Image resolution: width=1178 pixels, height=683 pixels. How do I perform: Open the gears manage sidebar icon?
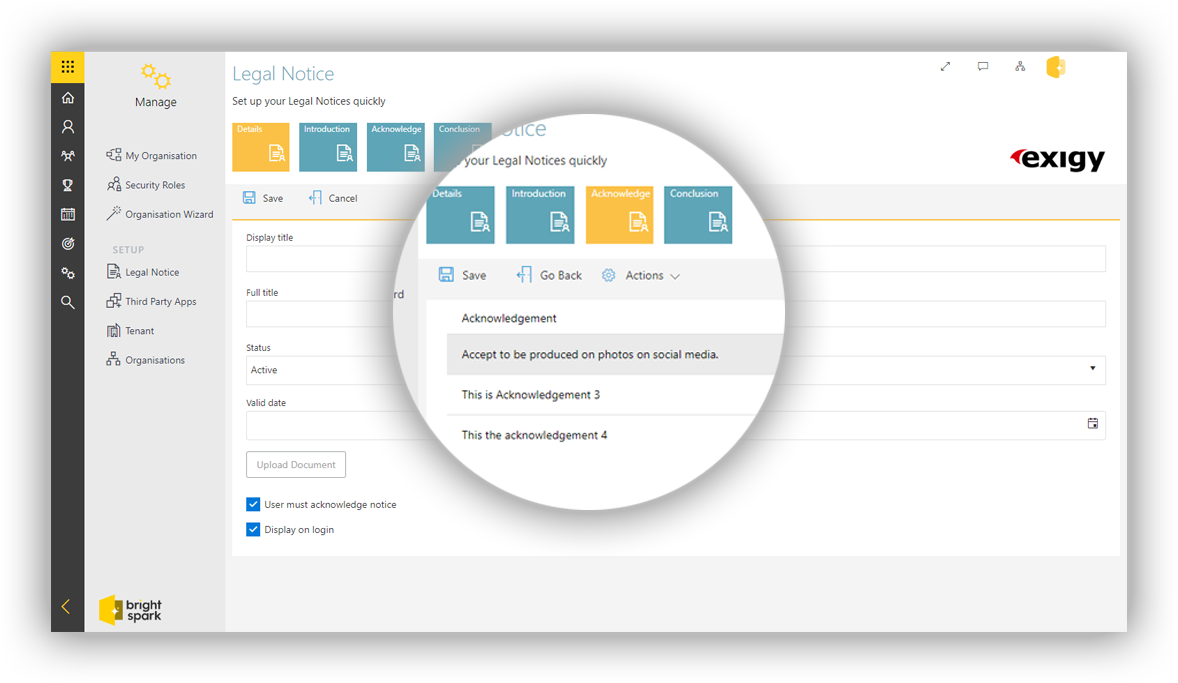[x=68, y=273]
